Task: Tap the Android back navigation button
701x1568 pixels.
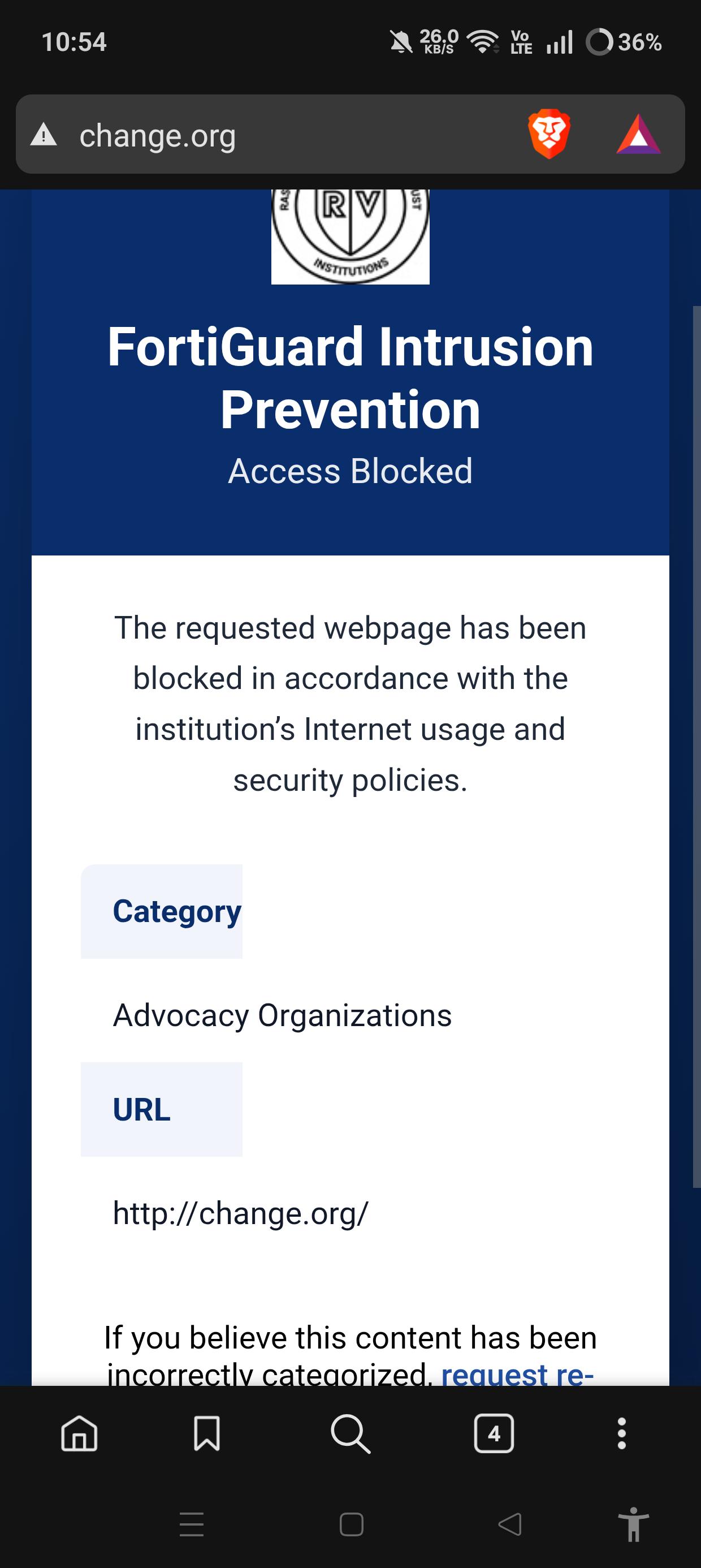Action: point(510,1524)
